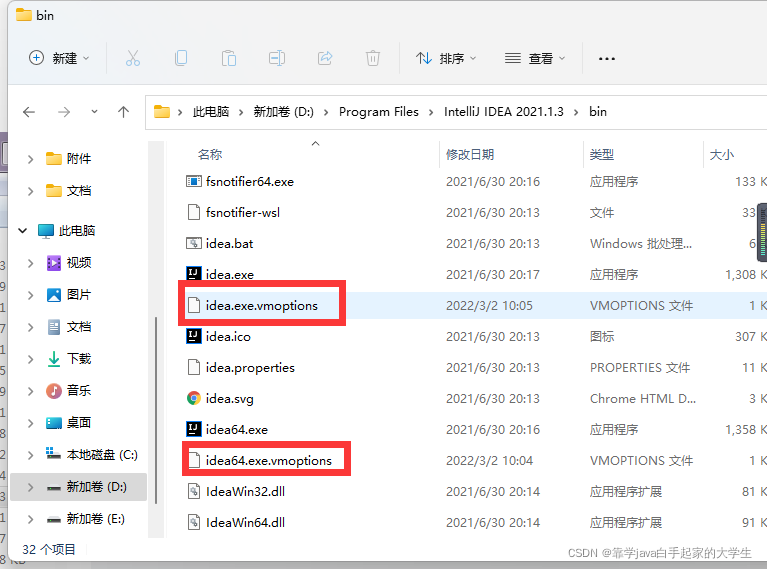
Task: Click the idea.bat batch file icon
Action: [194, 243]
